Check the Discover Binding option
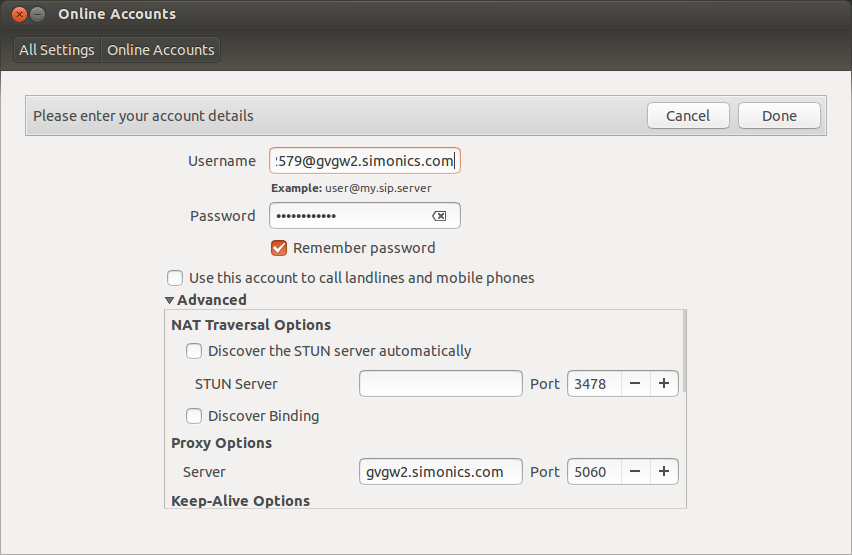Image resolution: width=852 pixels, height=555 pixels. click(194, 416)
